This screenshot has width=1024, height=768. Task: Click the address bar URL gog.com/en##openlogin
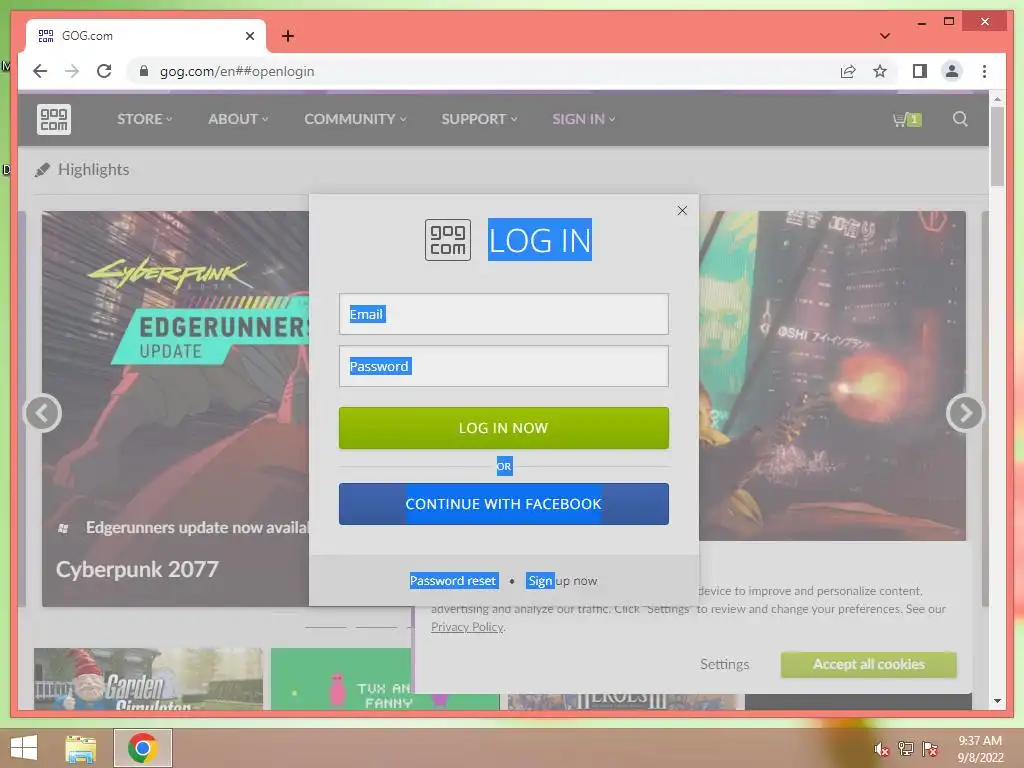pos(237,71)
